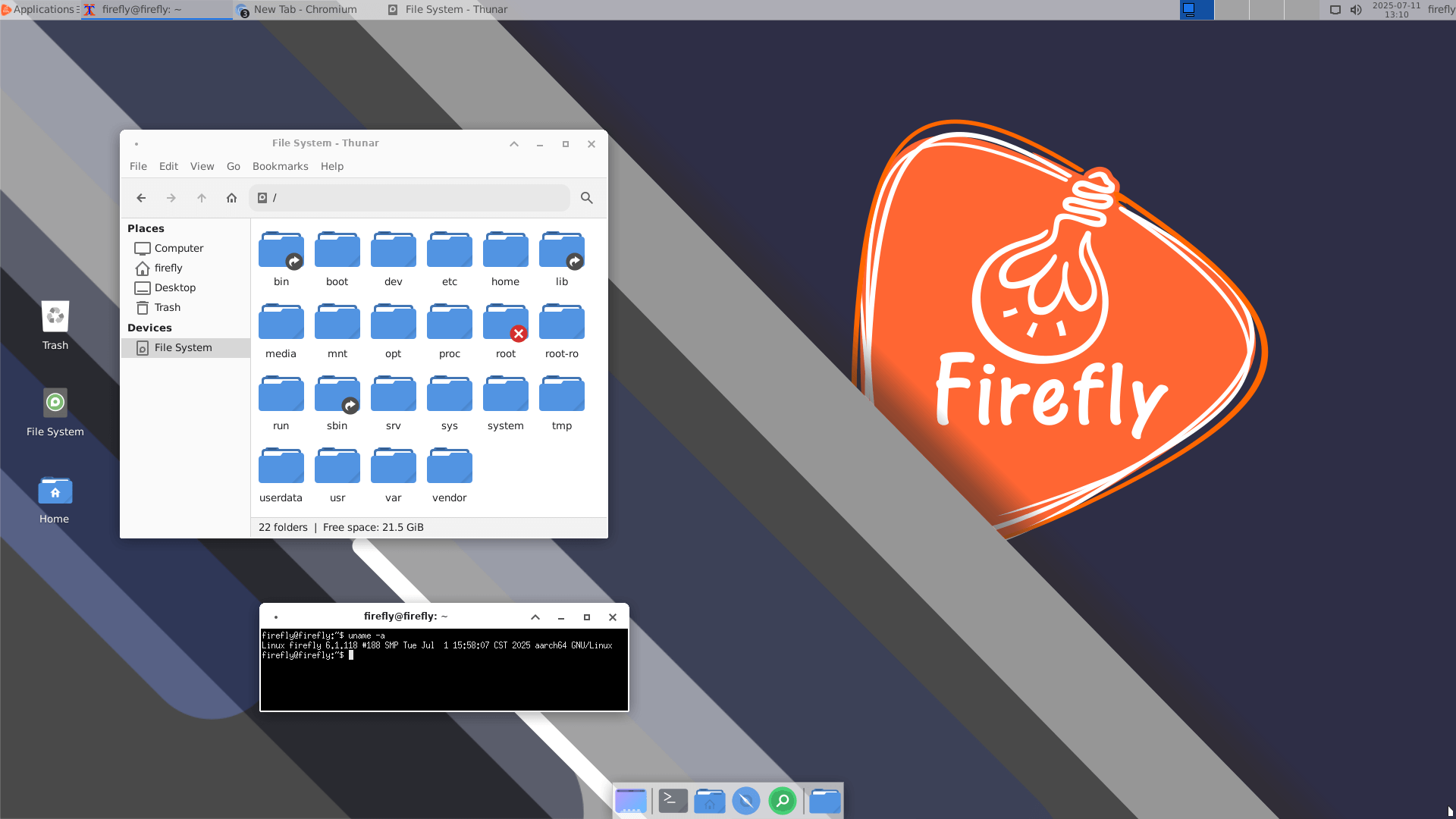Select the usr folder
1456x819 pixels.
click(x=337, y=475)
